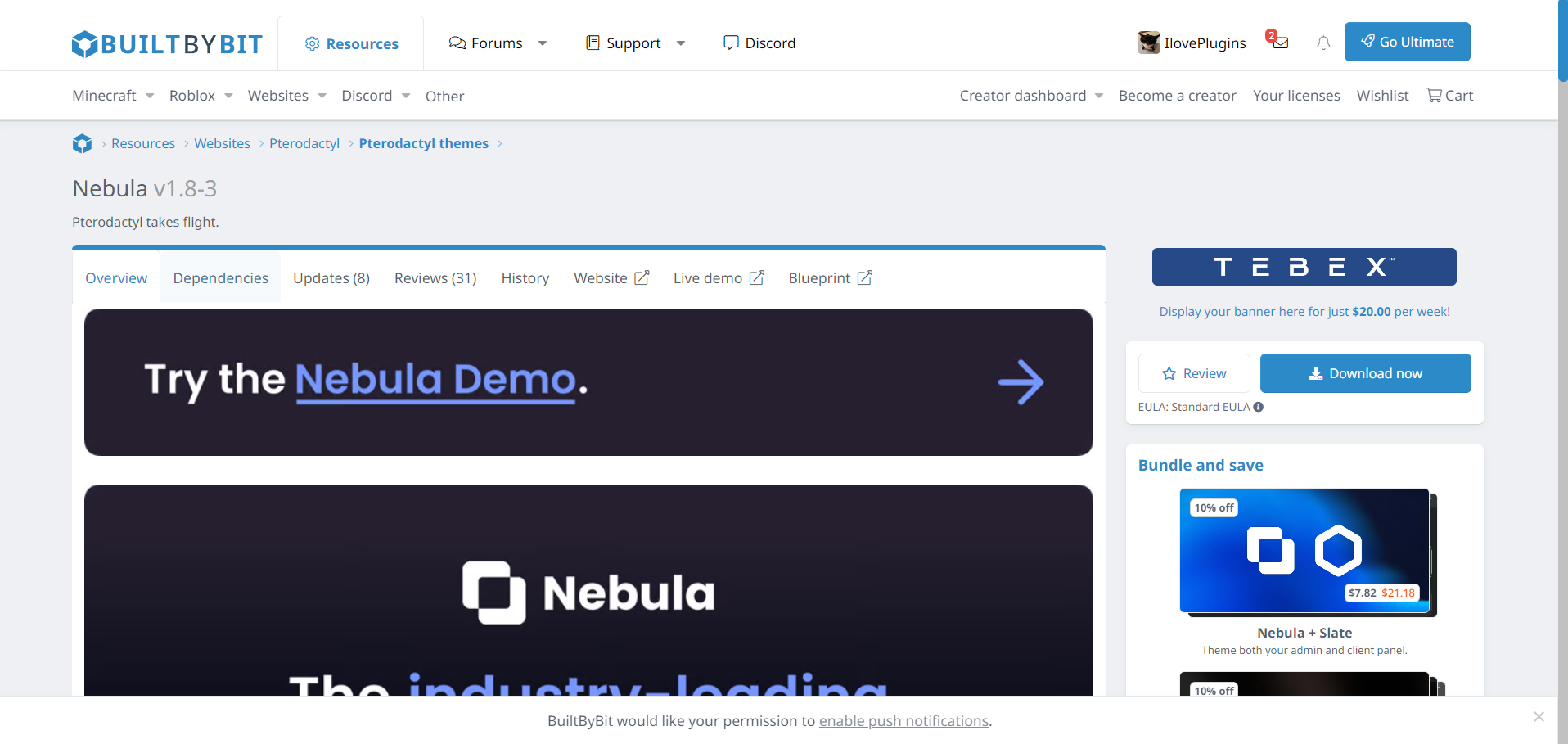Image resolution: width=1568 pixels, height=744 pixels.
Task: Expand the Creator dashboard dropdown arrow
Action: point(1099,96)
